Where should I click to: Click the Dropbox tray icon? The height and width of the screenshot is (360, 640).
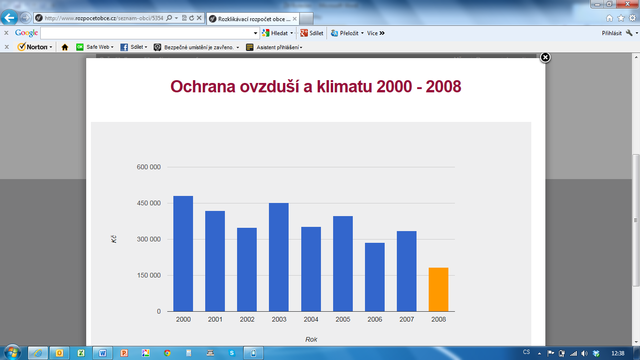(x=596, y=353)
